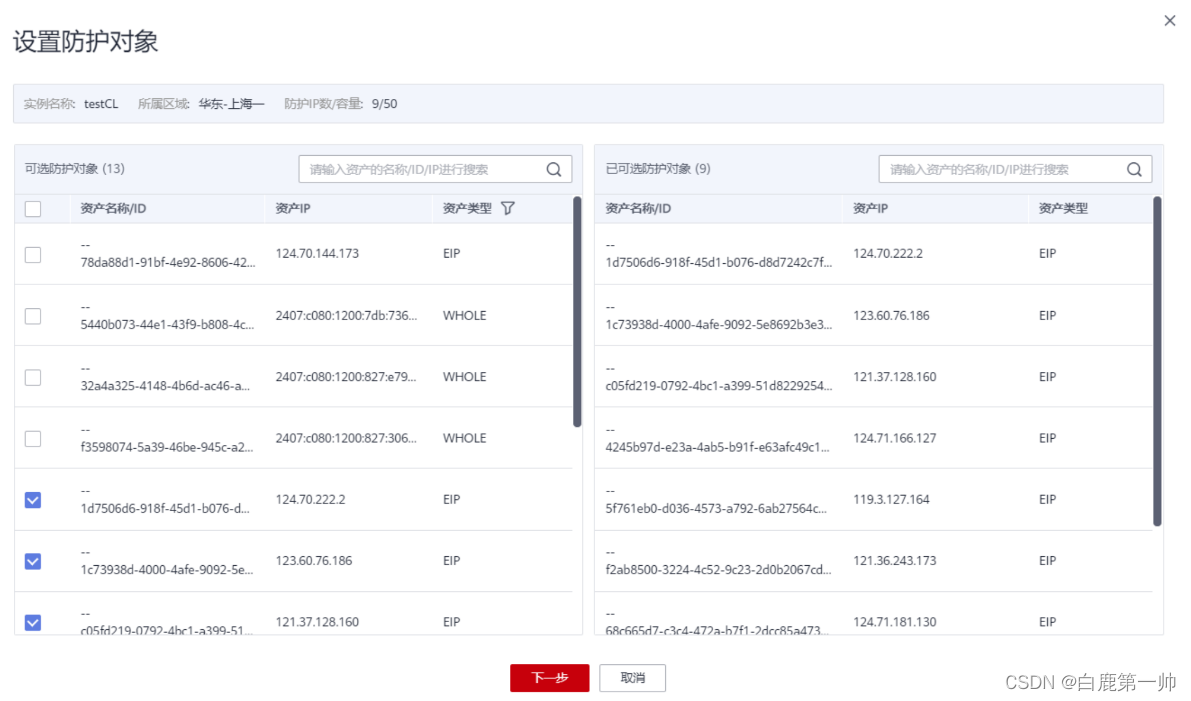The height and width of the screenshot is (701, 1191).
Task: Click the IP 121.36.243.173 in the right list
Action: pyautogui.click(x=895, y=560)
